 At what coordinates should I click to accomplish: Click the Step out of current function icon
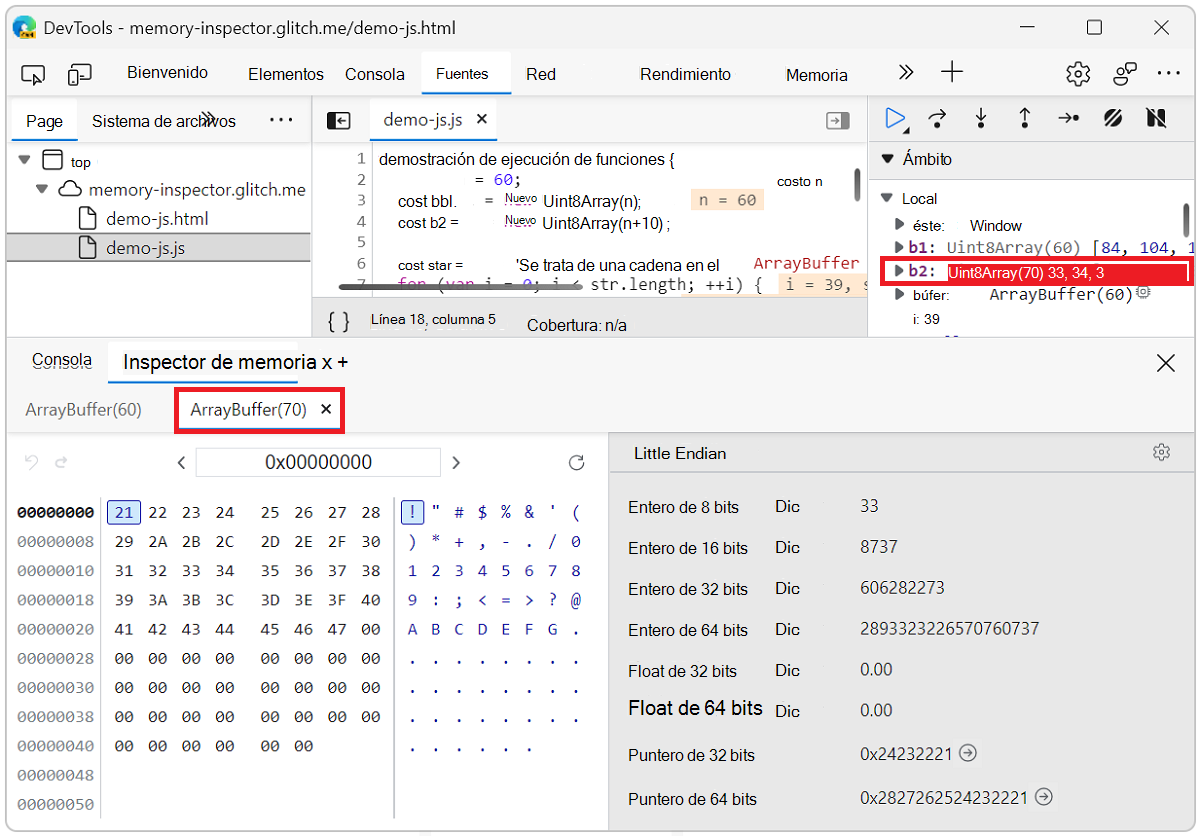(x=1025, y=118)
